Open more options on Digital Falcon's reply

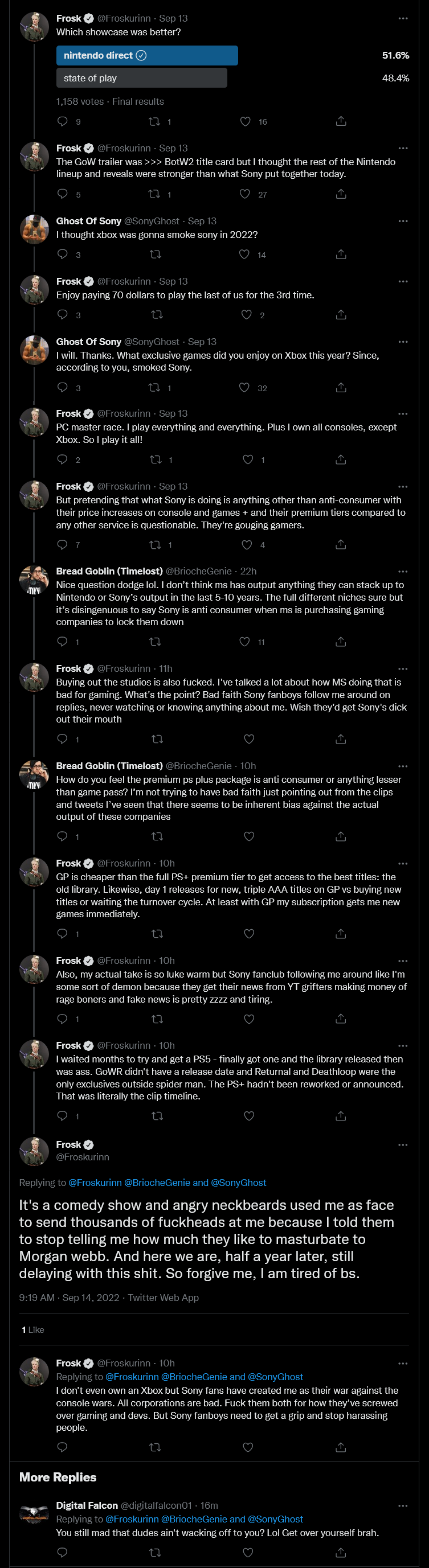tap(403, 1505)
